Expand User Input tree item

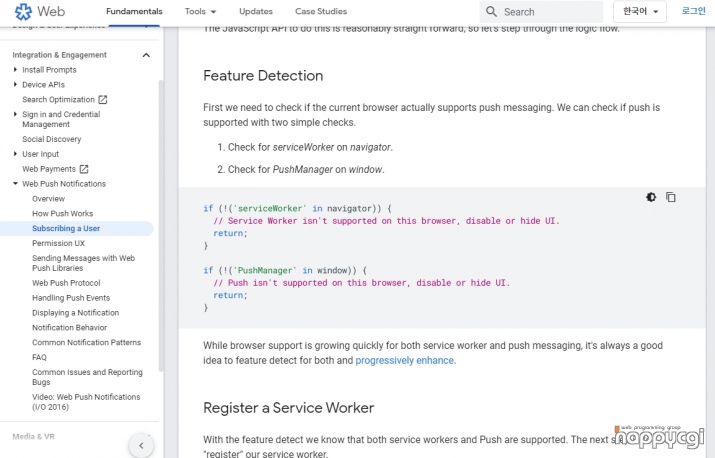pos(16,154)
